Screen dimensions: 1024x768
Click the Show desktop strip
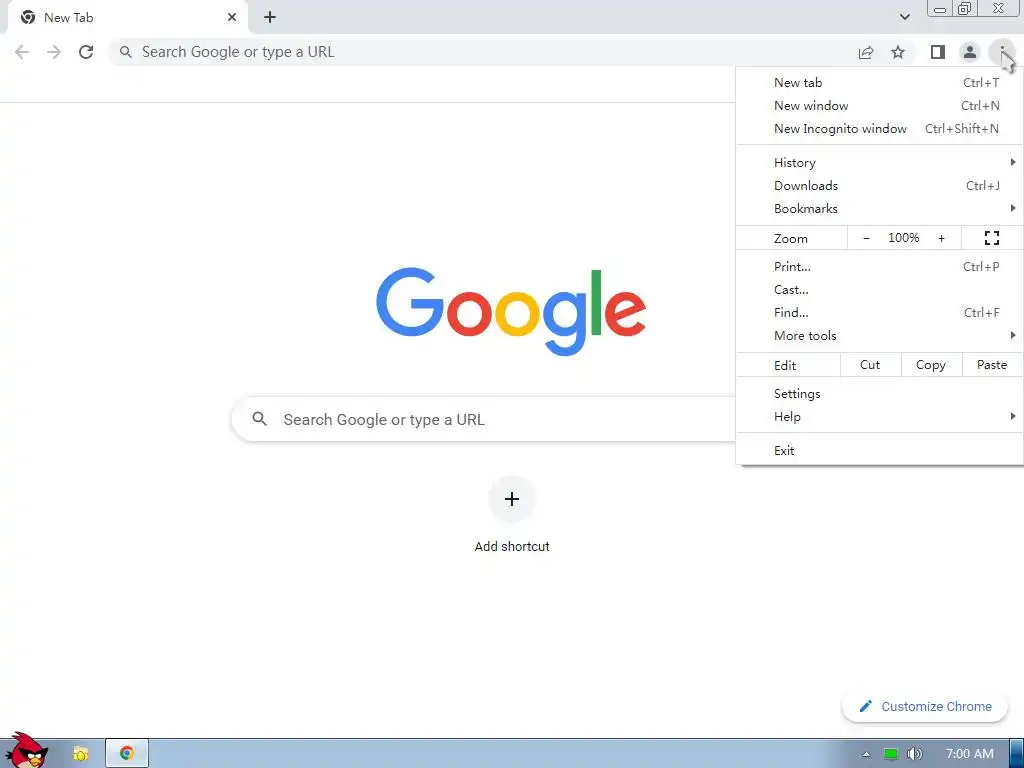coord(1017,754)
